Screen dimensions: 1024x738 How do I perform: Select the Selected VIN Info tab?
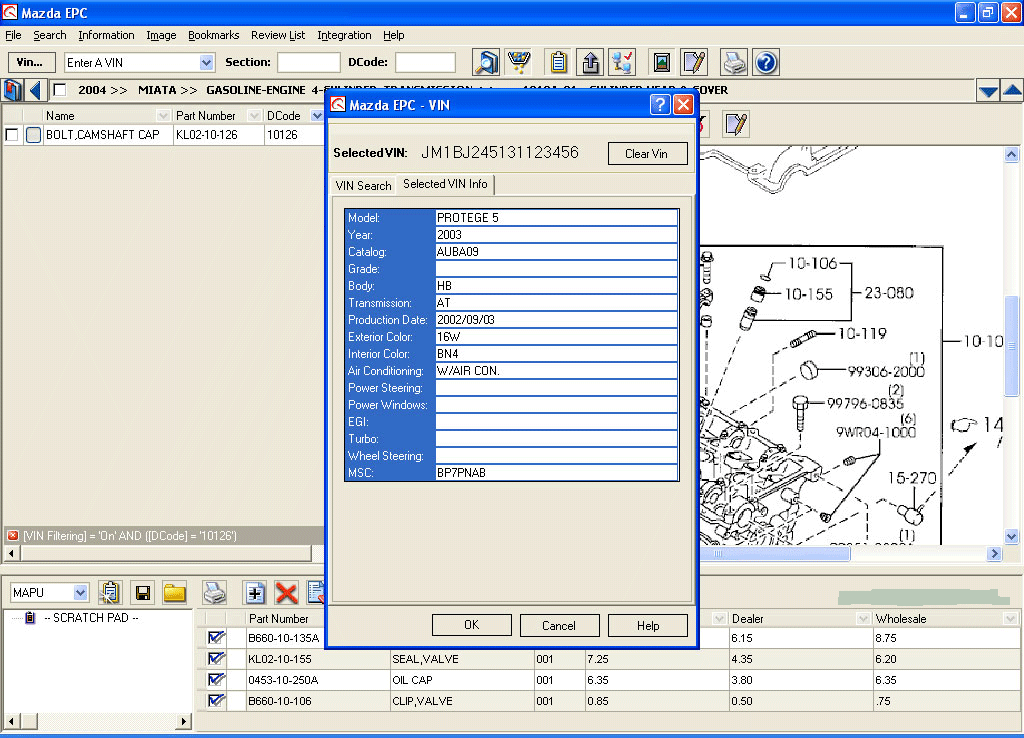[445, 184]
